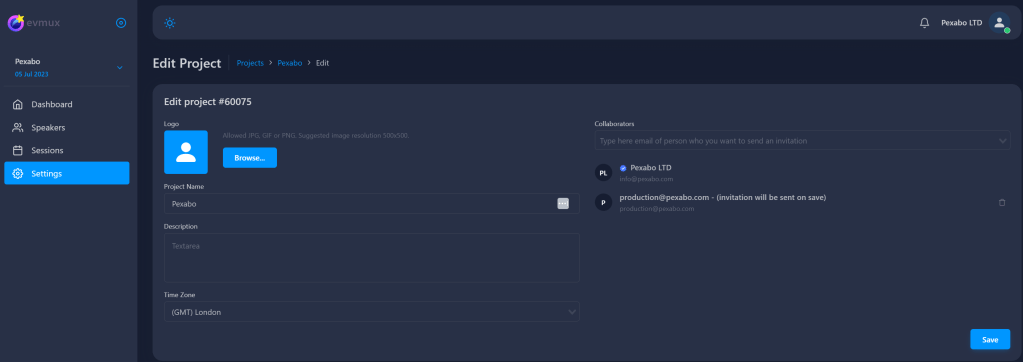
Task: Click the P avatar of production collaborator
Action: [x=603, y=203]
